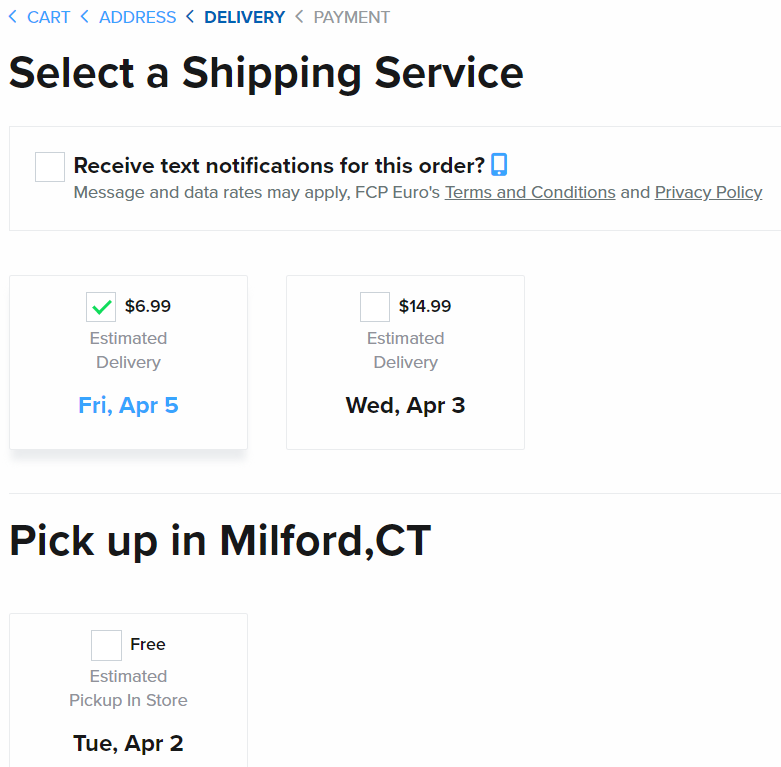Enable text notifications checkbox
Viewport: 781px width, 767px height.
(50, 167)
